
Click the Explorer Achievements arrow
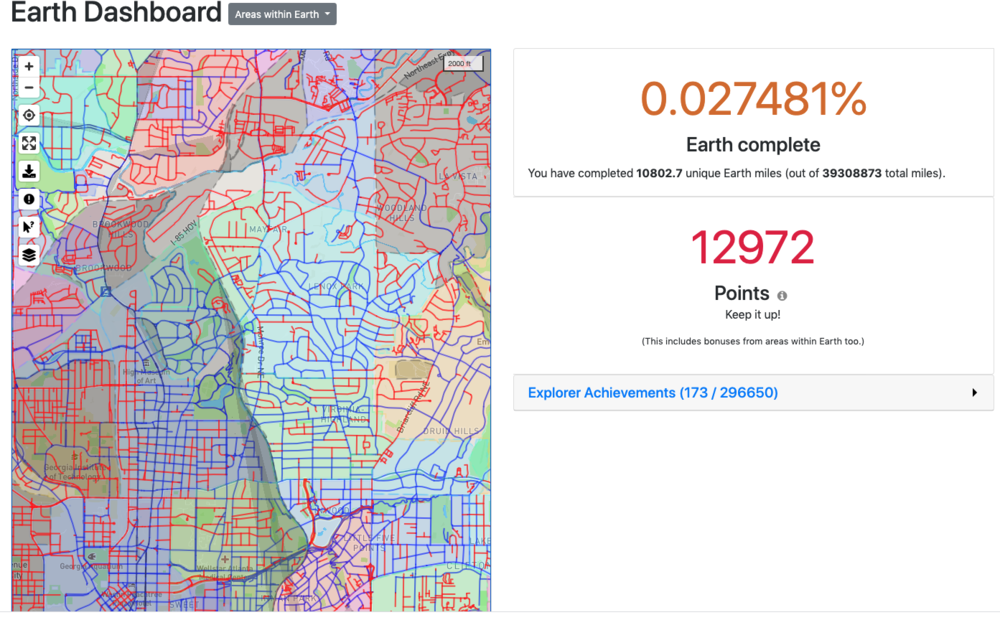click(974, 392)
